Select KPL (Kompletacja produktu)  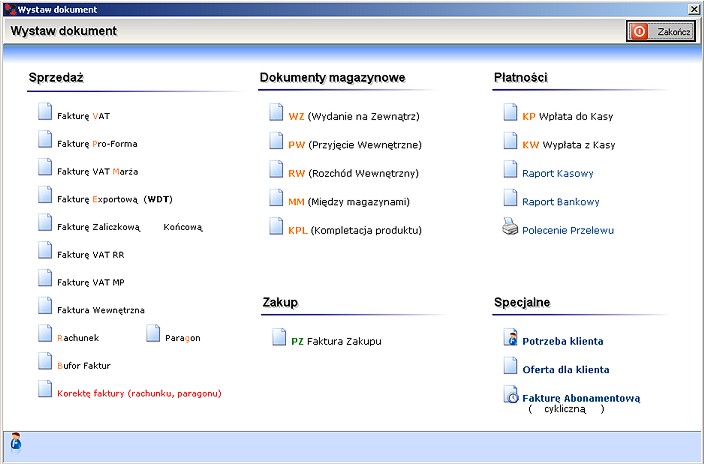point(355,230)
